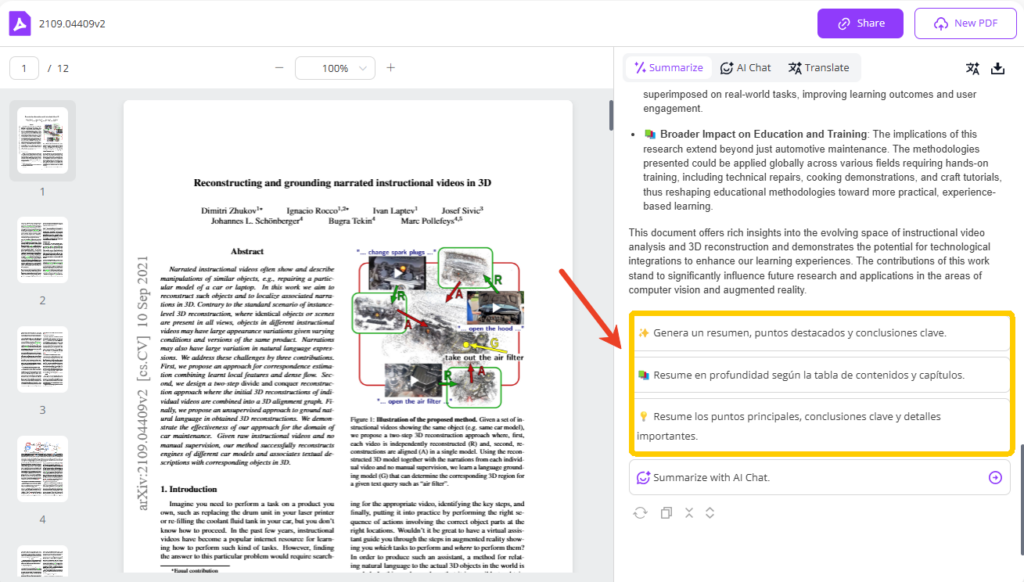
Task: Expand summary text with the up-down arrows
Action: click(x=710, y=513)
